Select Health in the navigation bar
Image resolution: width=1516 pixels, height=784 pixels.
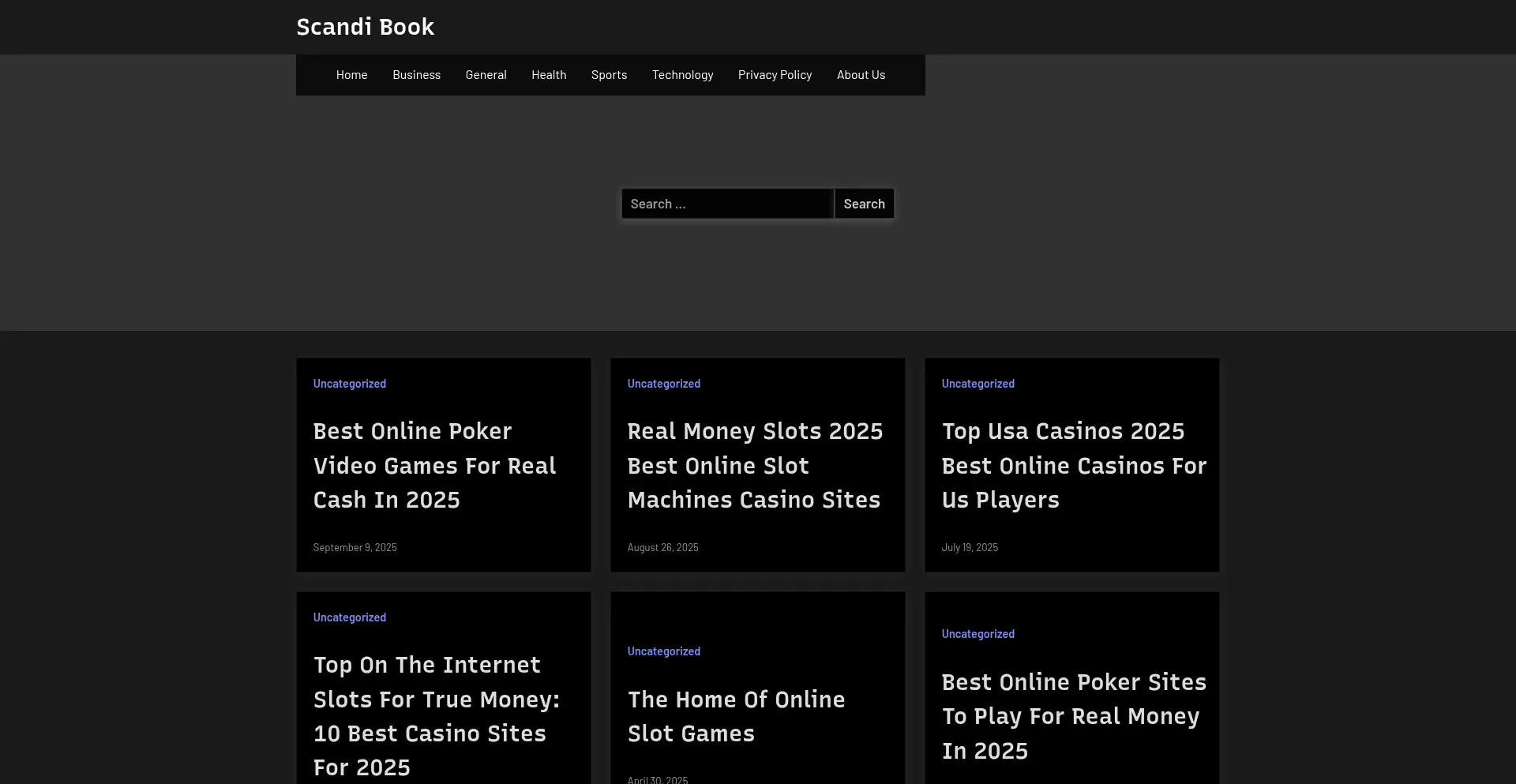(x=549, y=75)
